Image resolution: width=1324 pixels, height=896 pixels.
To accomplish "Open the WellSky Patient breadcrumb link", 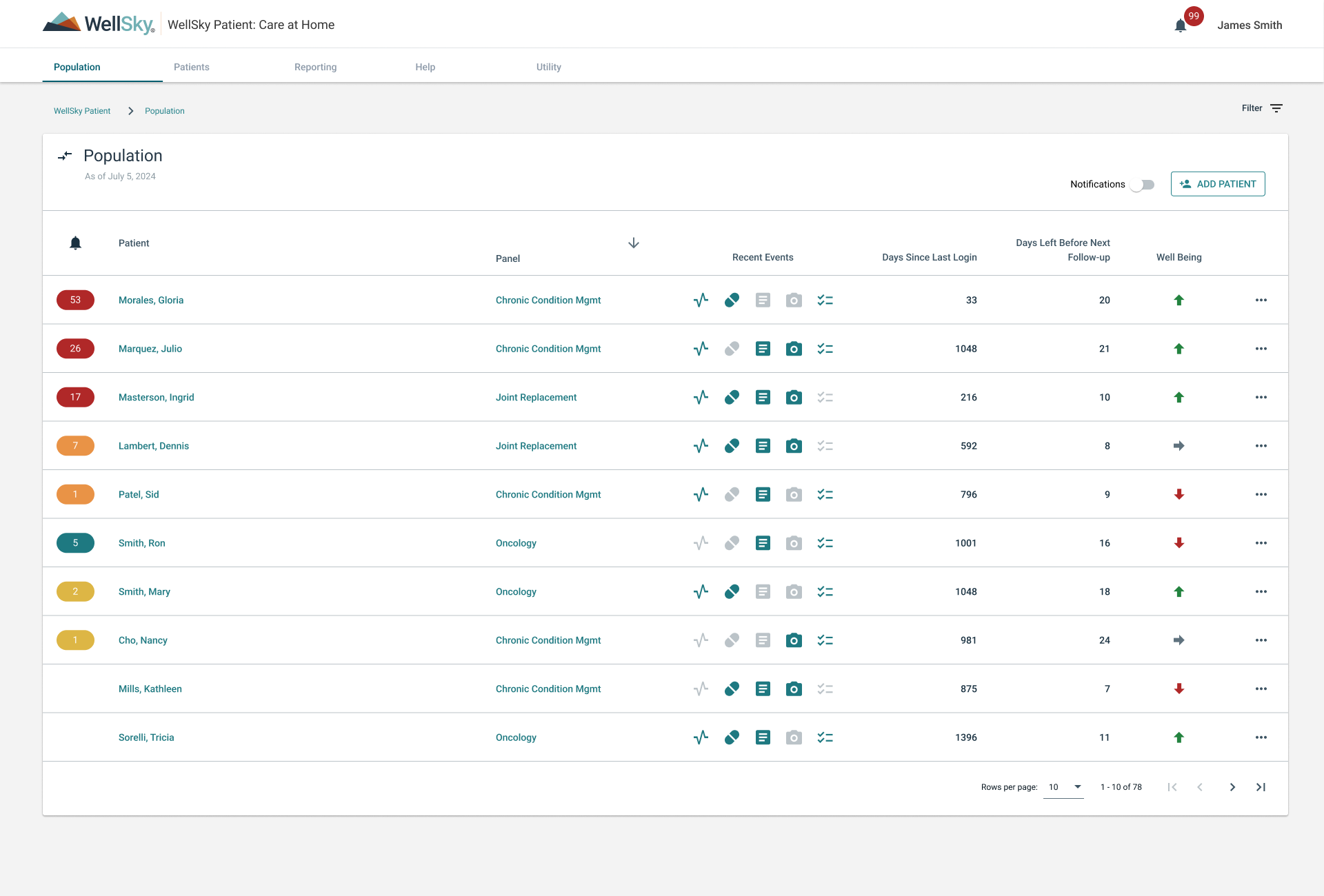I will [82, 111].
